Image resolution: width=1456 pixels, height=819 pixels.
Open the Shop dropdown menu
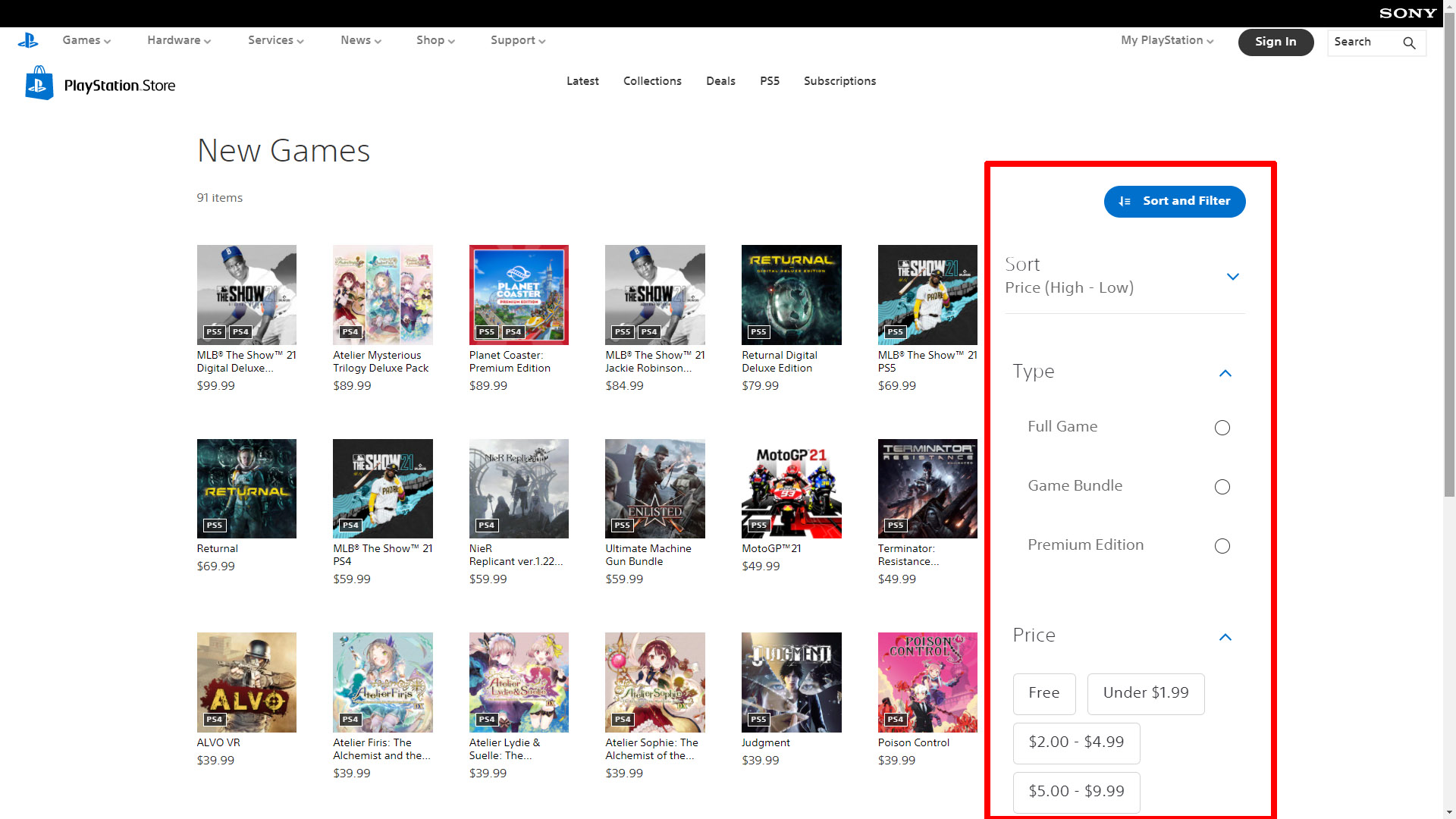tap(435, 40)
